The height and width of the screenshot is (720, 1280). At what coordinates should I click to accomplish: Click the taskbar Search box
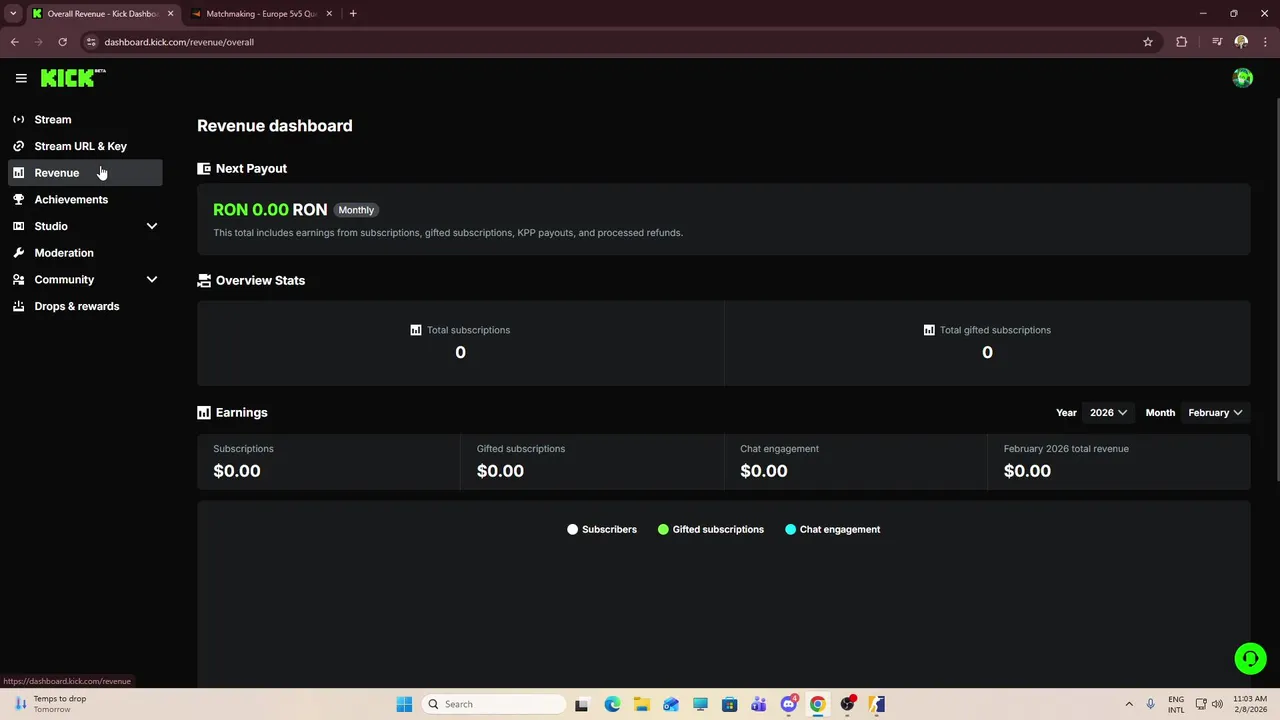click(x=494, y=704)
